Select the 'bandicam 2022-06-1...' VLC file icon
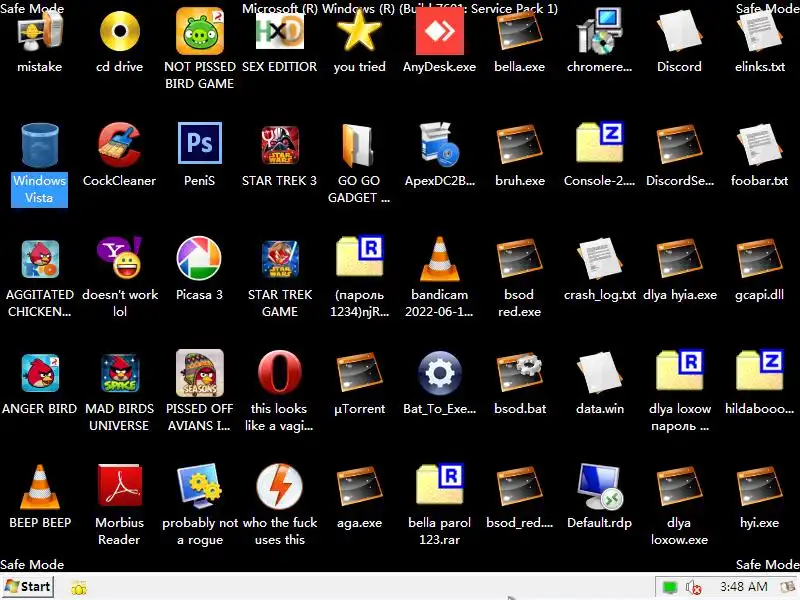This screenshot has width=800, height=600. (x=439, y=259)
